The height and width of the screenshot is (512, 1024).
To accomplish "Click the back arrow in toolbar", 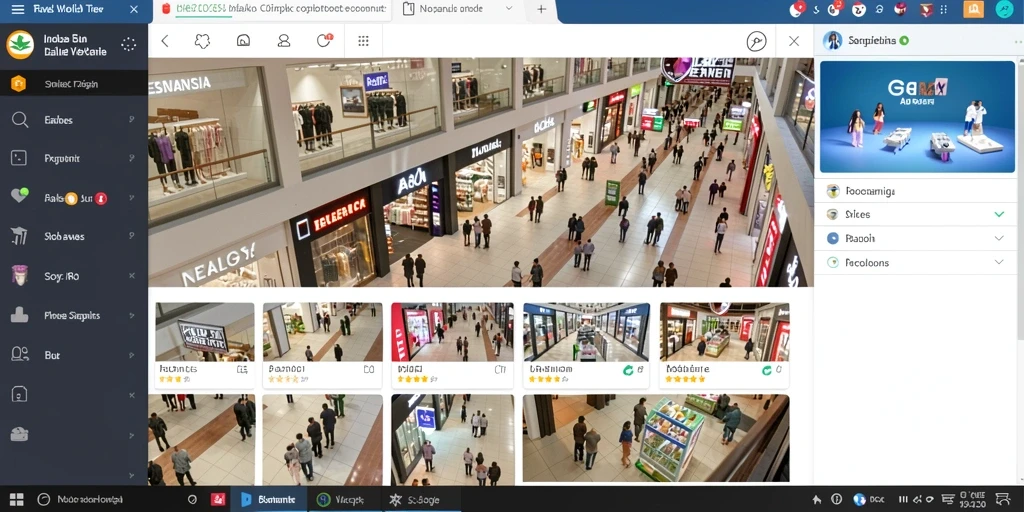I will 165,41.
